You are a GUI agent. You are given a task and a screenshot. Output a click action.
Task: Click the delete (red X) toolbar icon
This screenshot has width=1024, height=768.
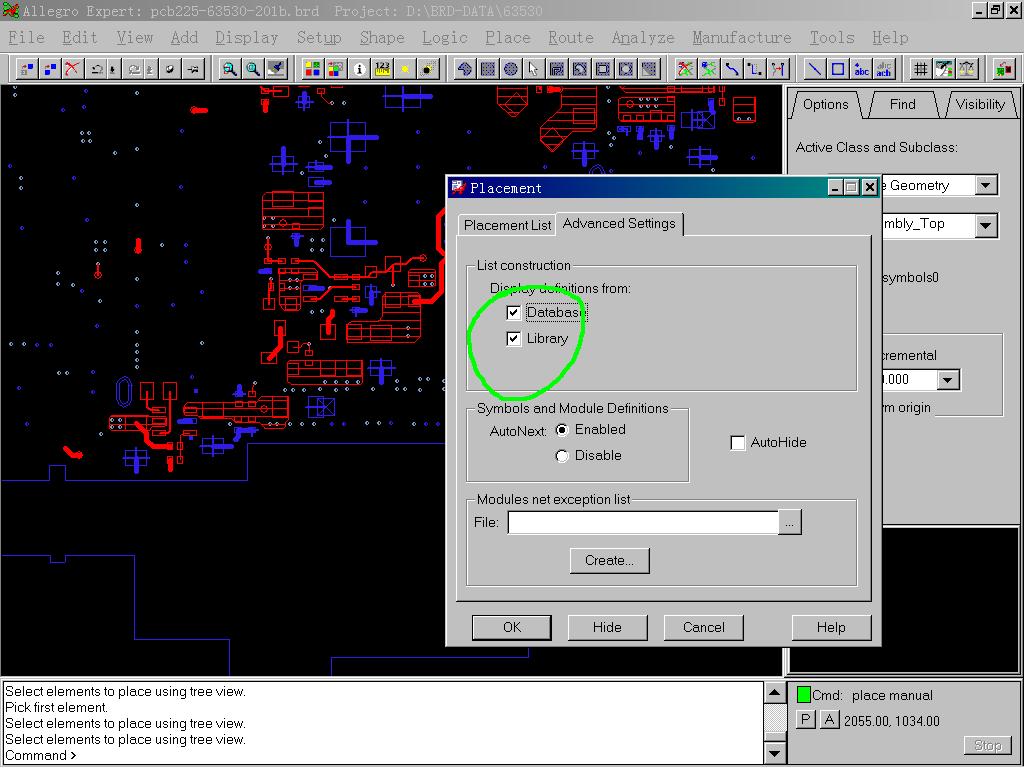tap(72, 69)
